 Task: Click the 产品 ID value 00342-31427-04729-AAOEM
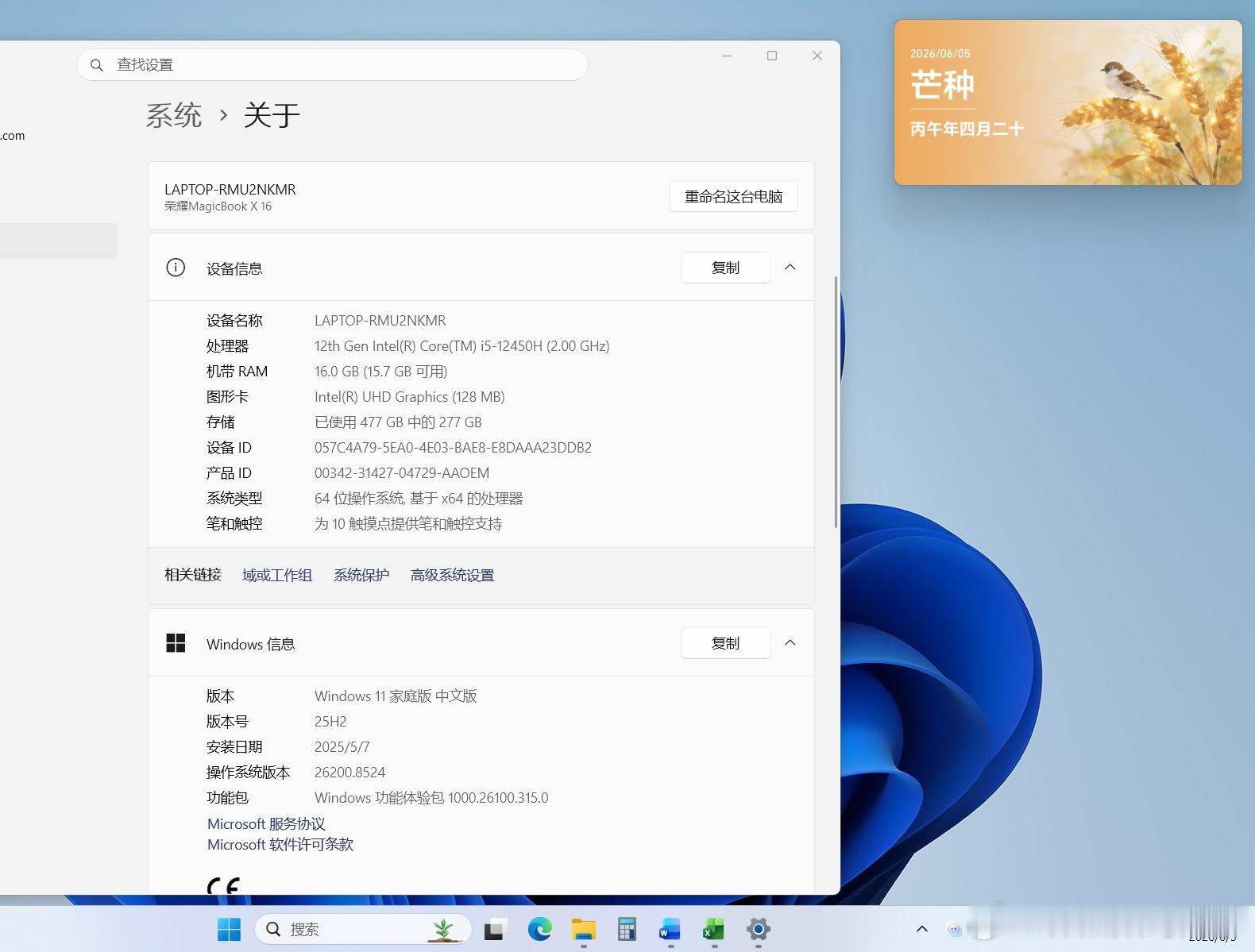[402, 473]
